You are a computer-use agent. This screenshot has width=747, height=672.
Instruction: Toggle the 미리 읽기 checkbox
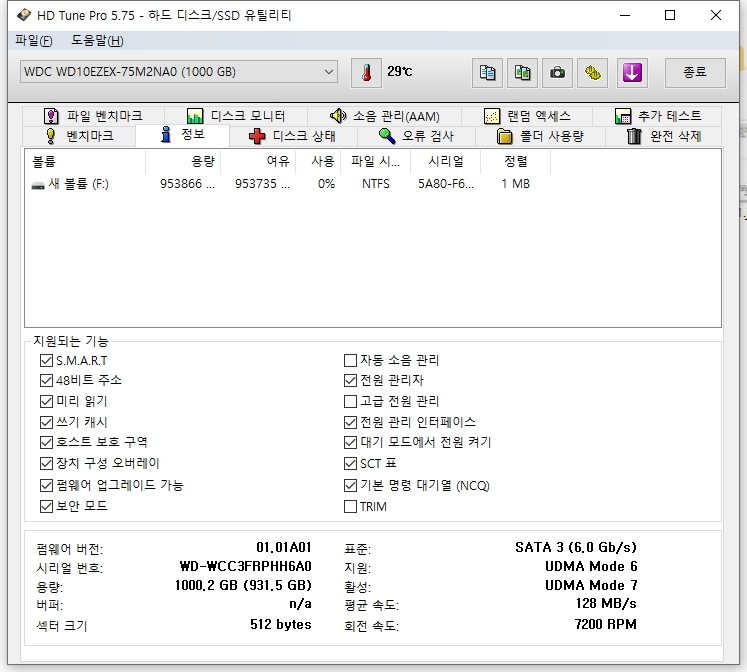(x=46, y=401)
